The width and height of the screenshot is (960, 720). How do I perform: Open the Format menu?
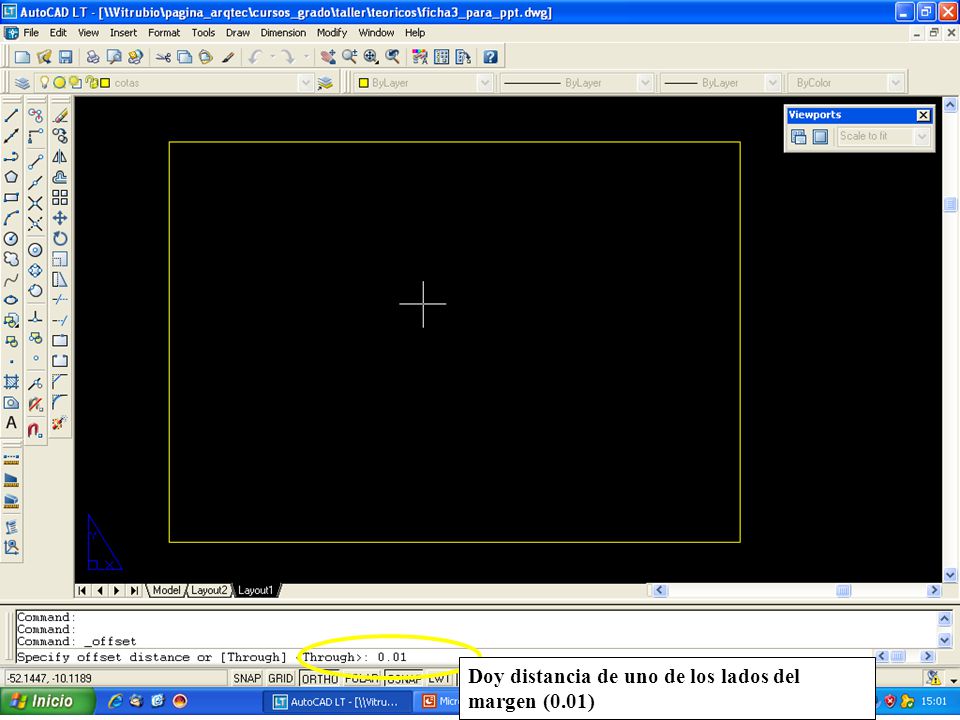164,32
